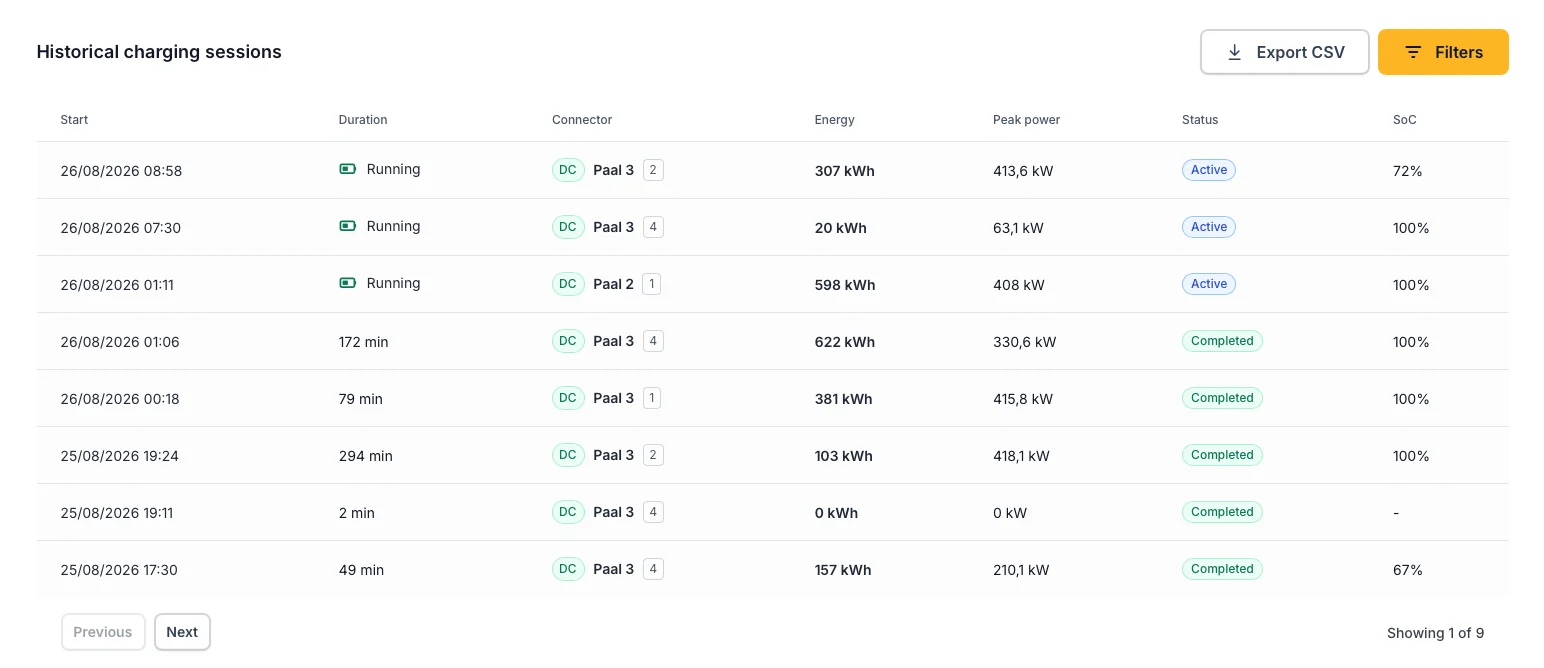Sort by Start column header

74,120
